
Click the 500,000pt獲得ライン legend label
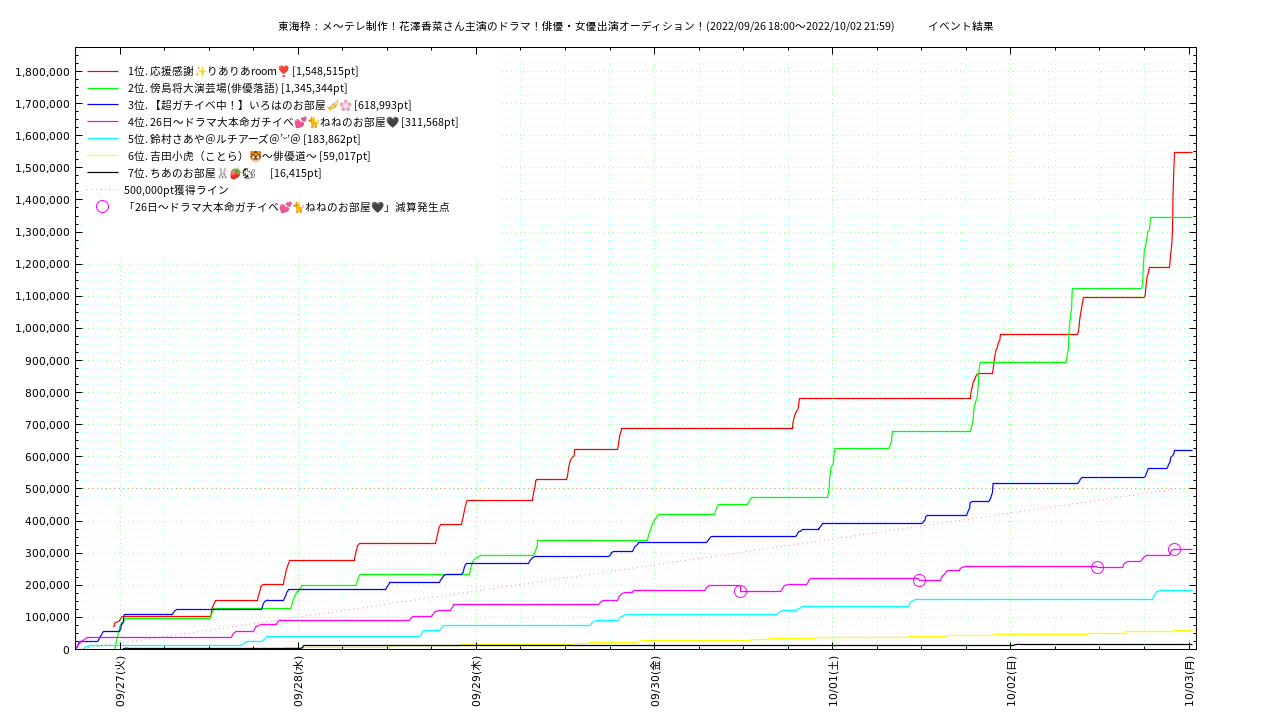click(176, 190)
